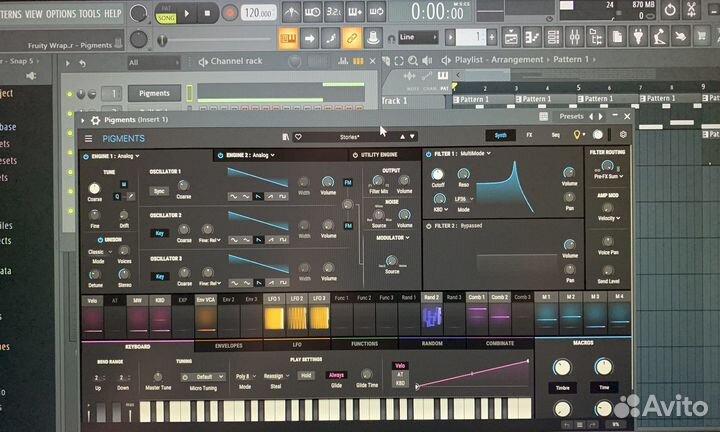Open Pigments plugin gear settings icon
The image size is (720, 432).
[x=95, y=120]
